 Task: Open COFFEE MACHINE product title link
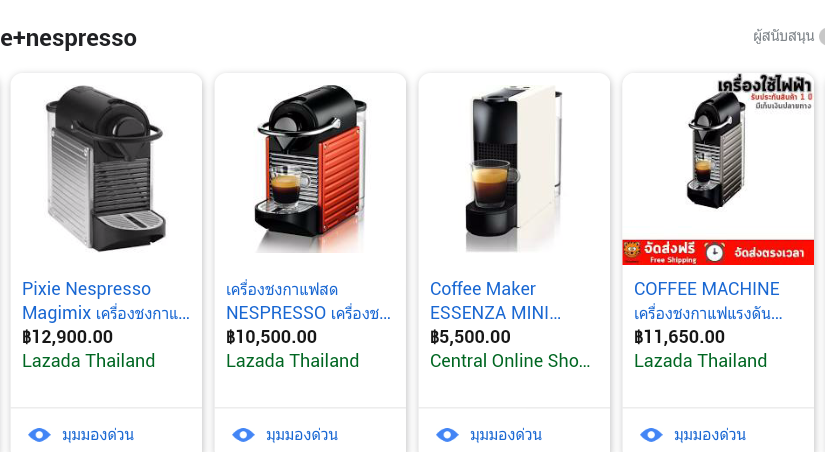[x=708, y=301]
